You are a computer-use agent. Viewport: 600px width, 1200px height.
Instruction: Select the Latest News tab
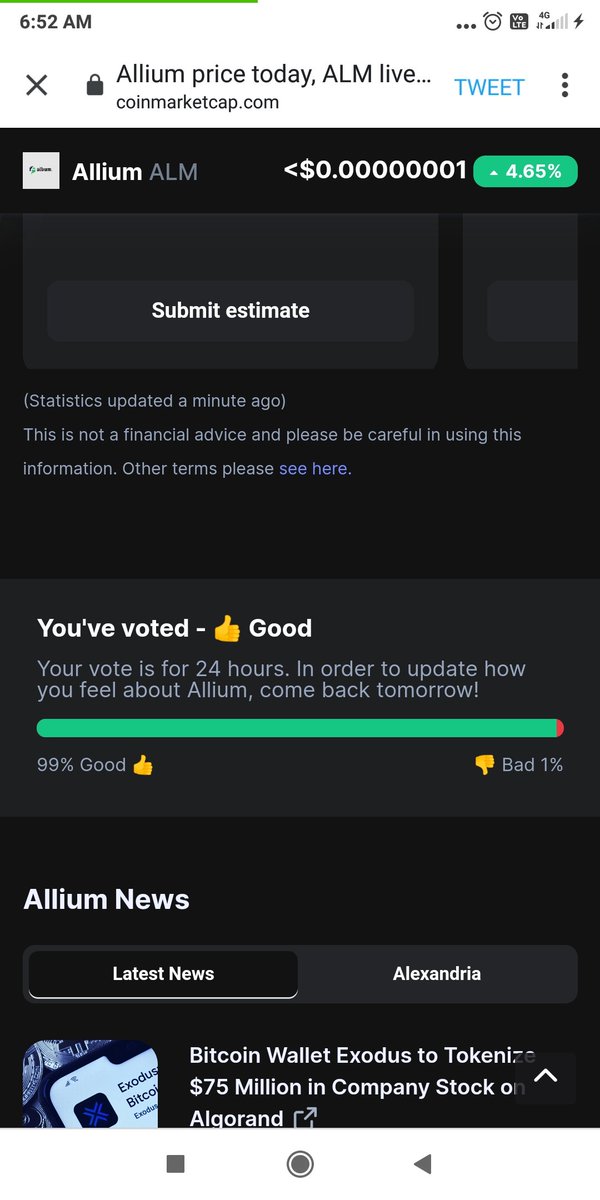pos(163,974)
